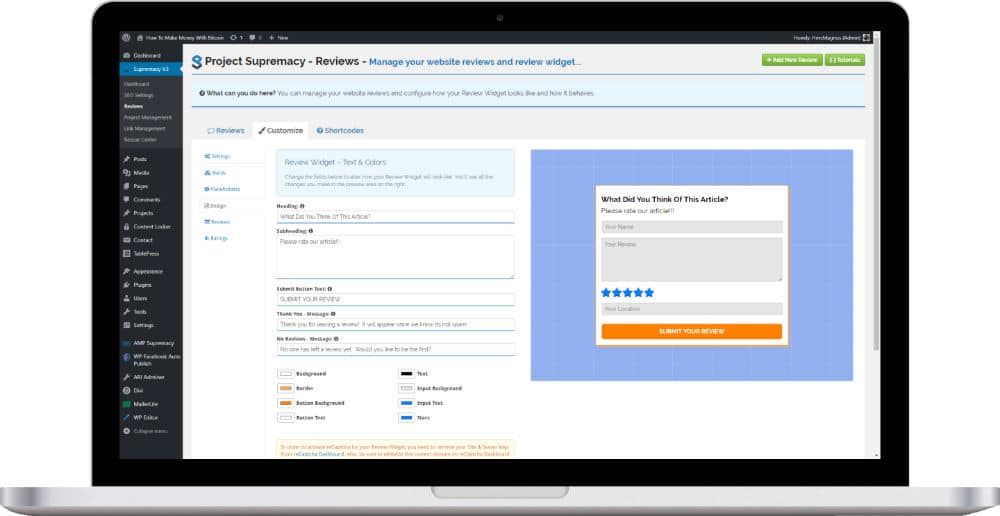Click the Comments bubble icon in sidebar
This screenshot has width=1000, height=516.
pyautogui.click(x=127, y=200)
